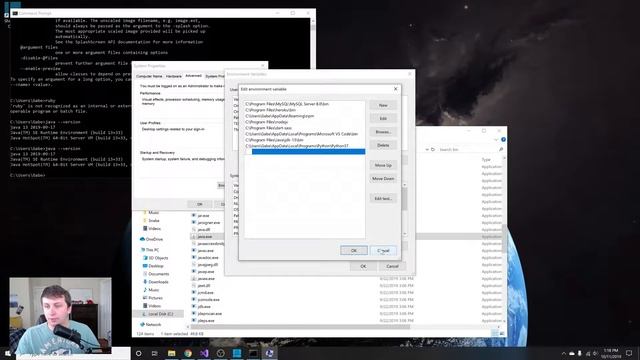Click the Edit text... button
The image size is (640, 360).
pos(383,198)
